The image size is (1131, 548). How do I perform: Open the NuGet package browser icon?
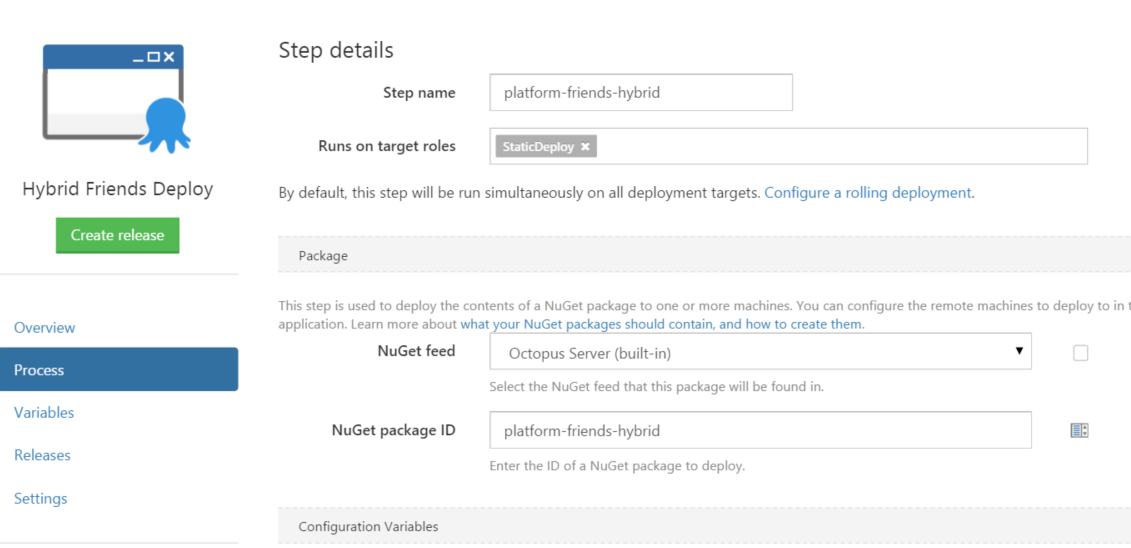(1079, 430)
